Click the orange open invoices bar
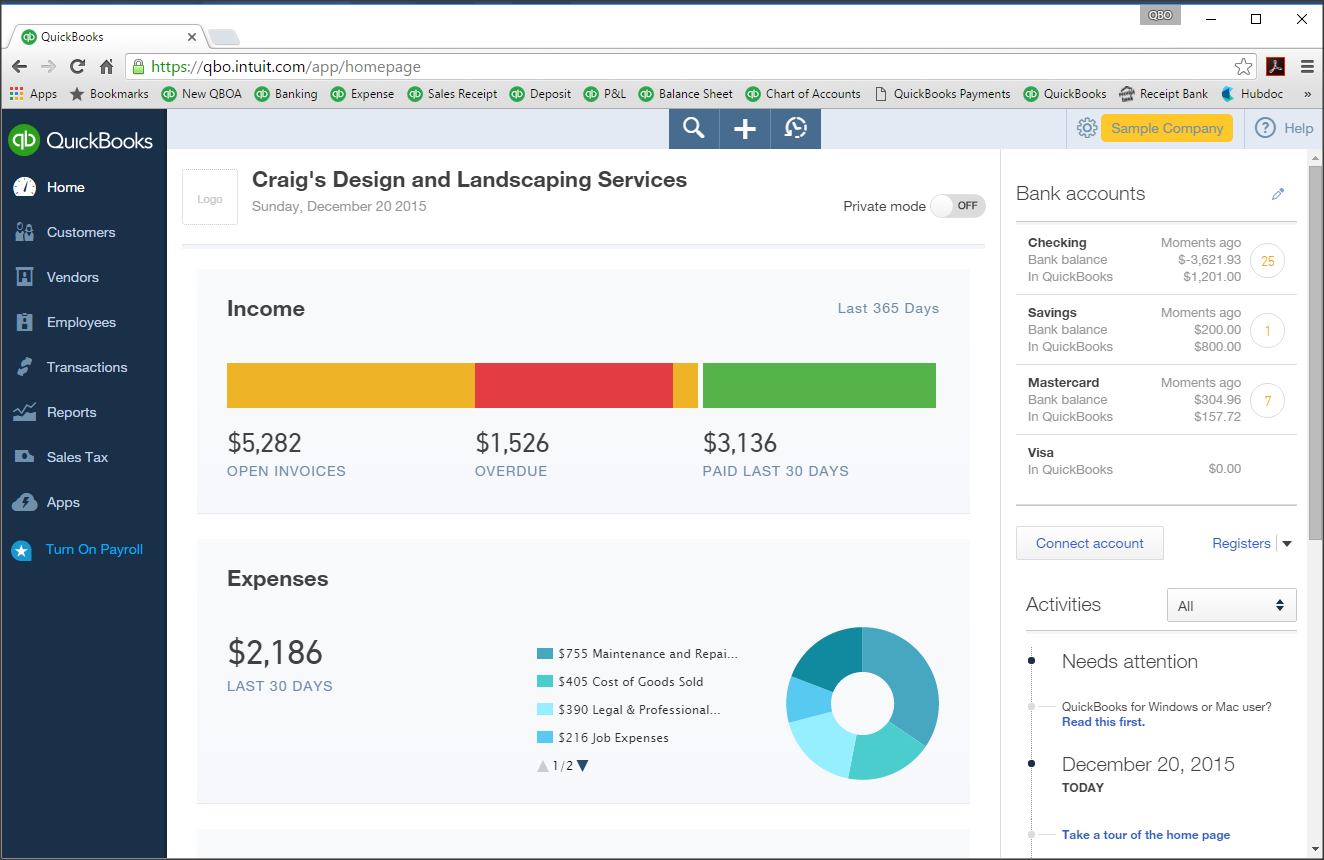The image size is (1324, 860). click(x=351, y=385)
